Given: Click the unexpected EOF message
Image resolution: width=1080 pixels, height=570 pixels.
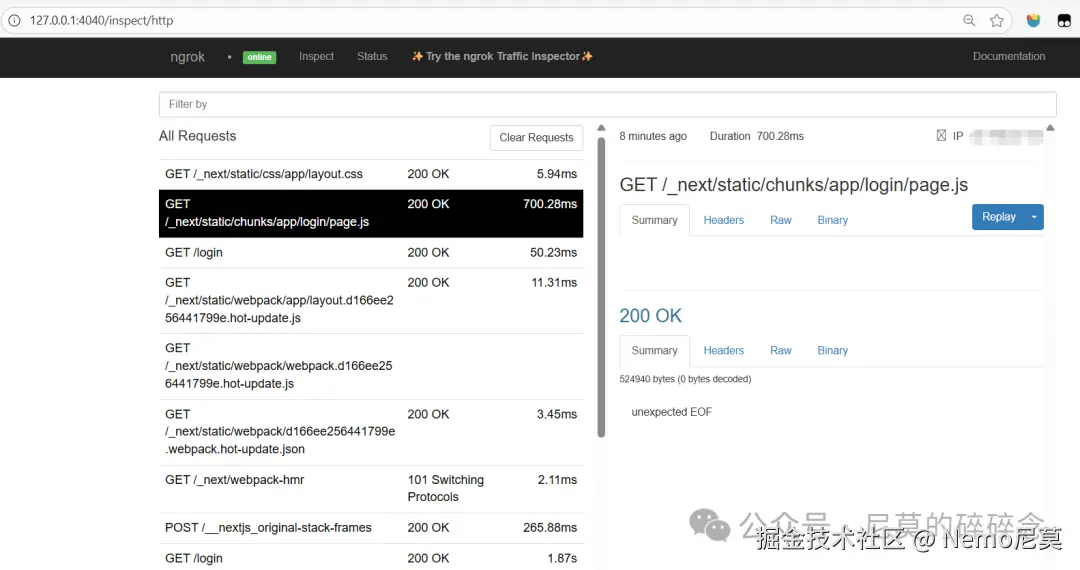Looking at the screenshot, I should (672, 412).
